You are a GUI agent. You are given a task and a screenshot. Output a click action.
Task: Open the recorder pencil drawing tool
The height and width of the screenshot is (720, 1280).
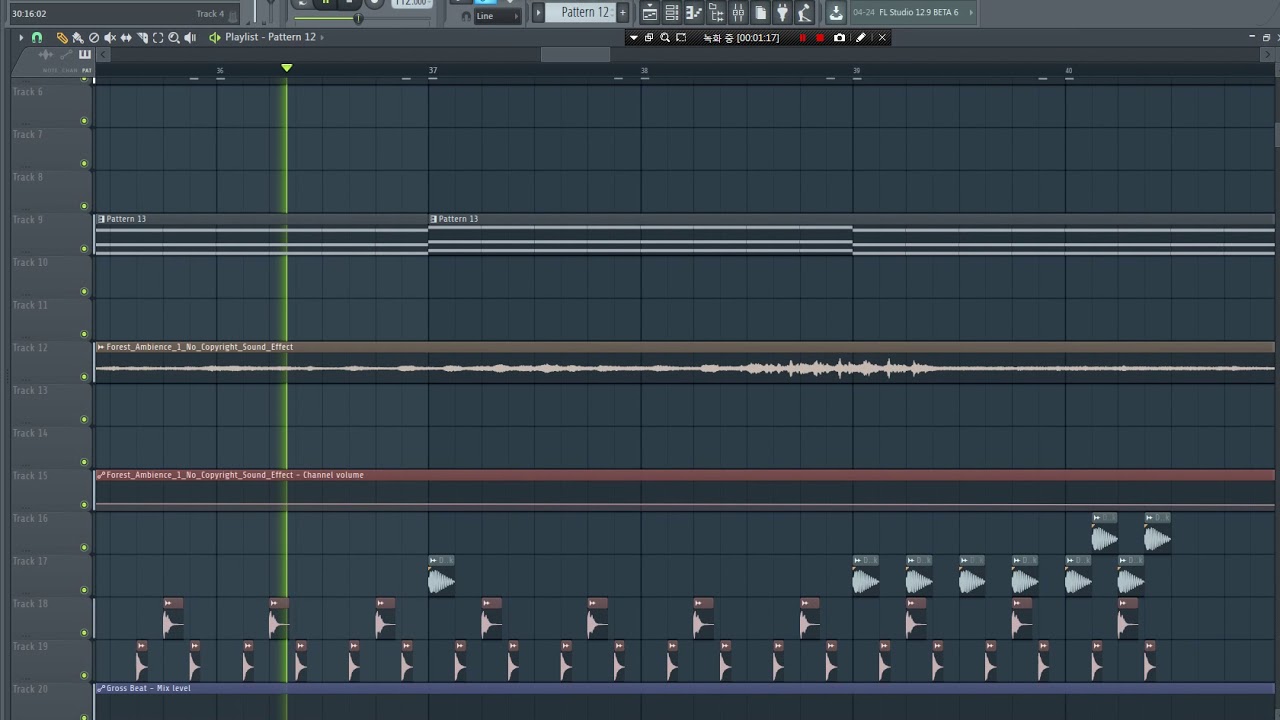861,37
